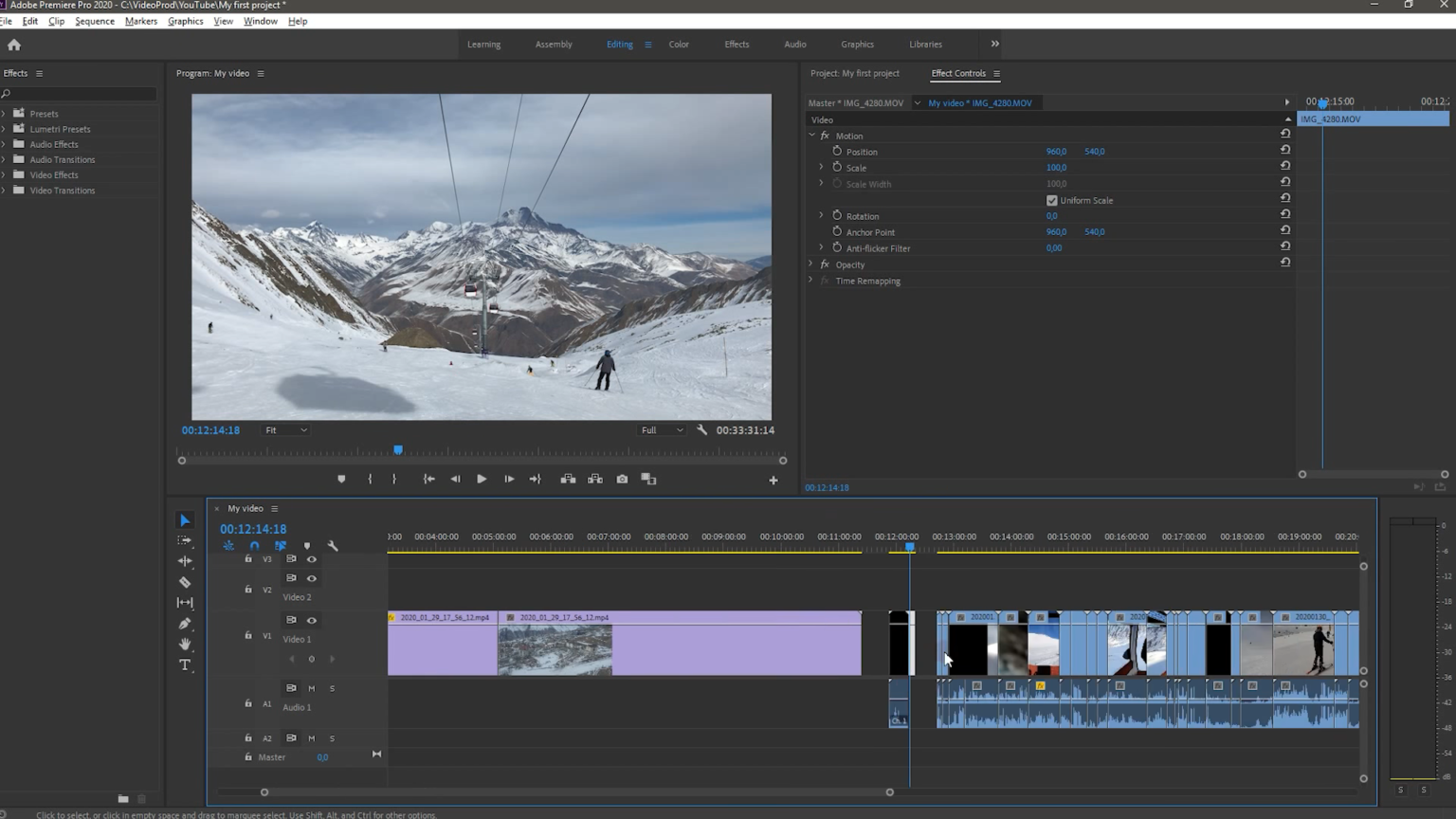Screen dimensions: 1456x819
Task: Expand the Opacity effect properties
Action: pyautogui.click(x=811, y=264)
